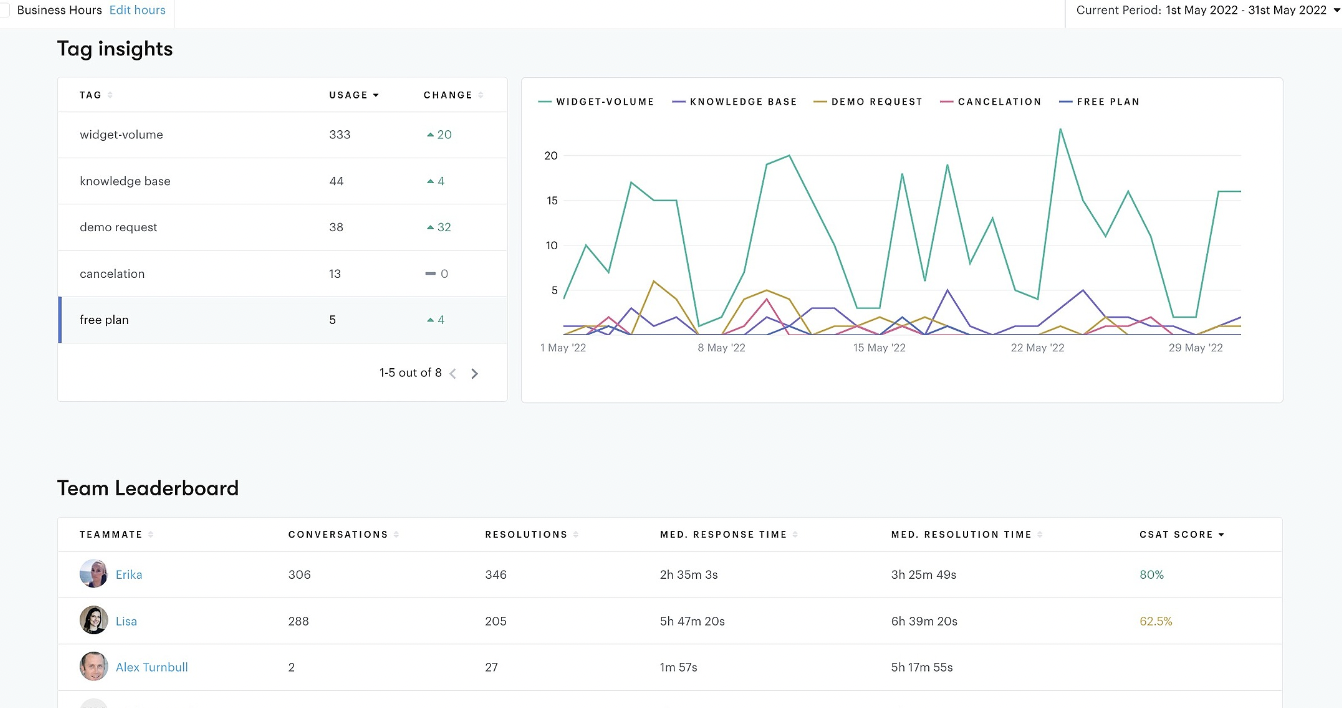Toggle the Business Hours checkbox
This screenshot has width=1342, height=708.
[x=4, y=10]
